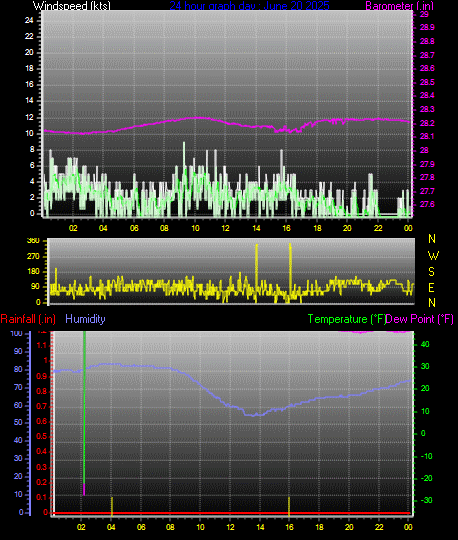
Task: Click the 24 hour graph date title
Action: 249,5
